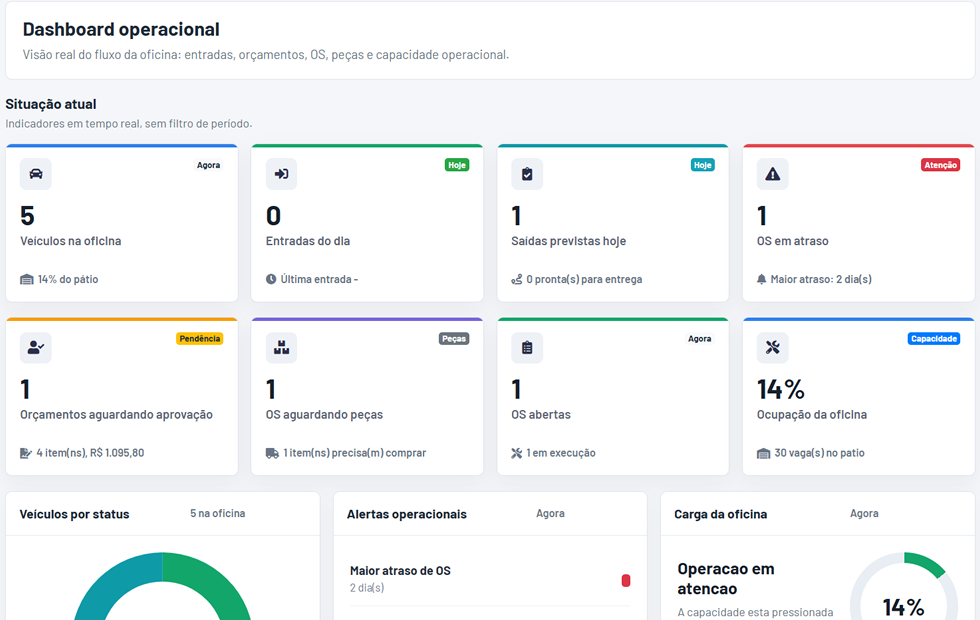
Task: Click the teal Hoje badge on Saídas previstas hoje
Action: pyautogui.click(x=702, y=165)
